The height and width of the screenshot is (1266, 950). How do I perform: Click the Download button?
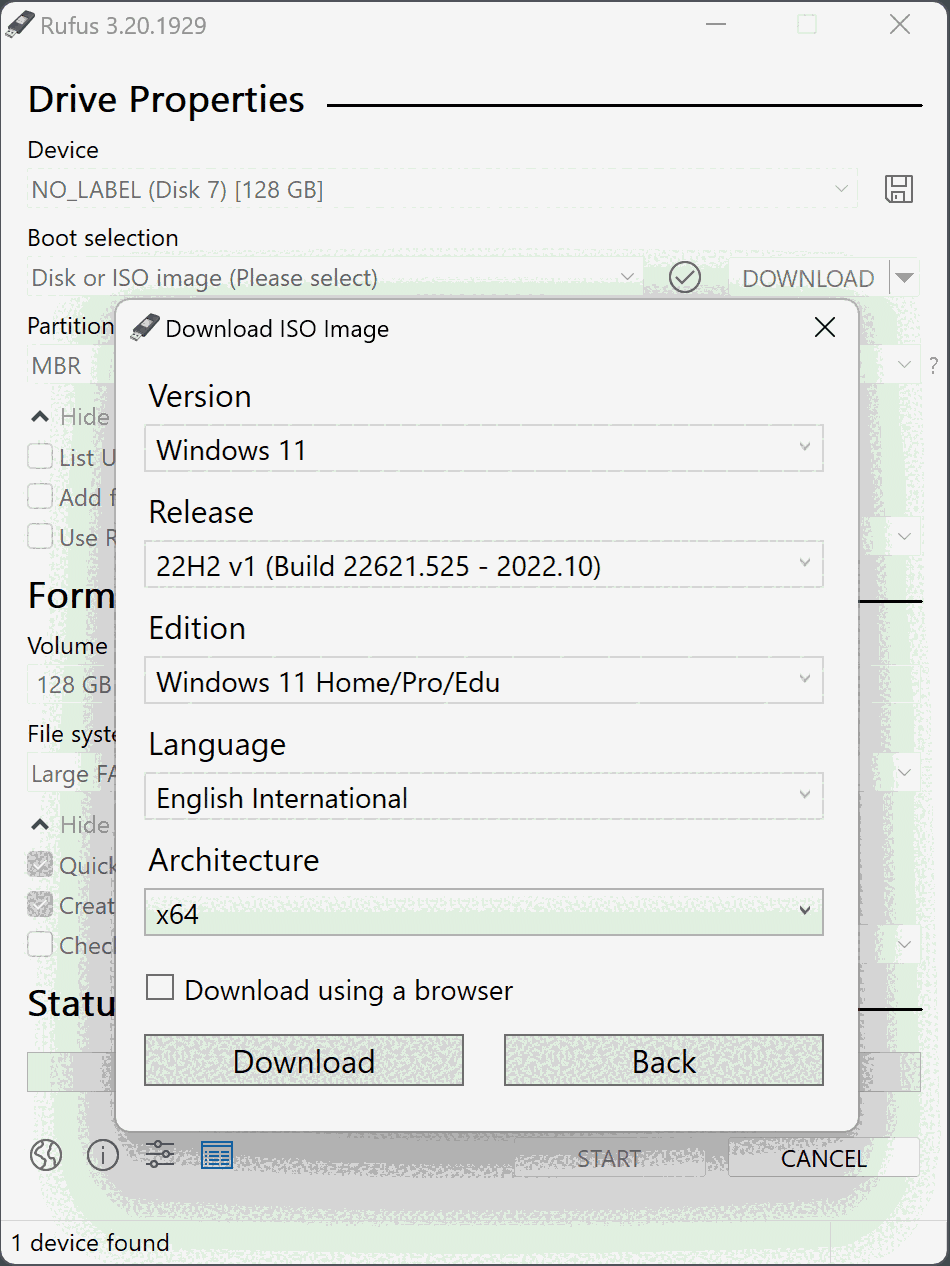(303, 1060)
